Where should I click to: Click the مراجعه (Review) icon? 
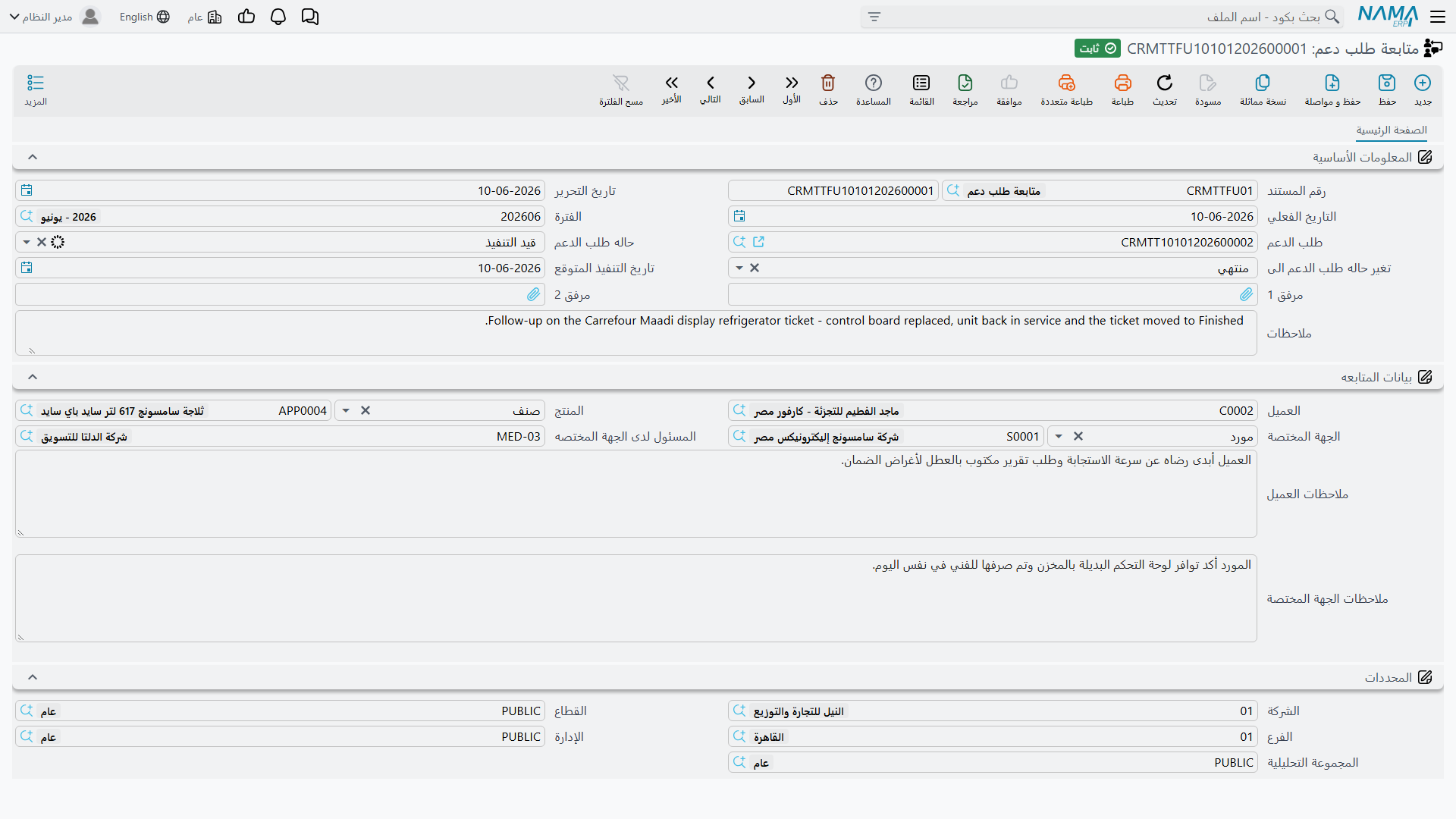click(965, 83)
